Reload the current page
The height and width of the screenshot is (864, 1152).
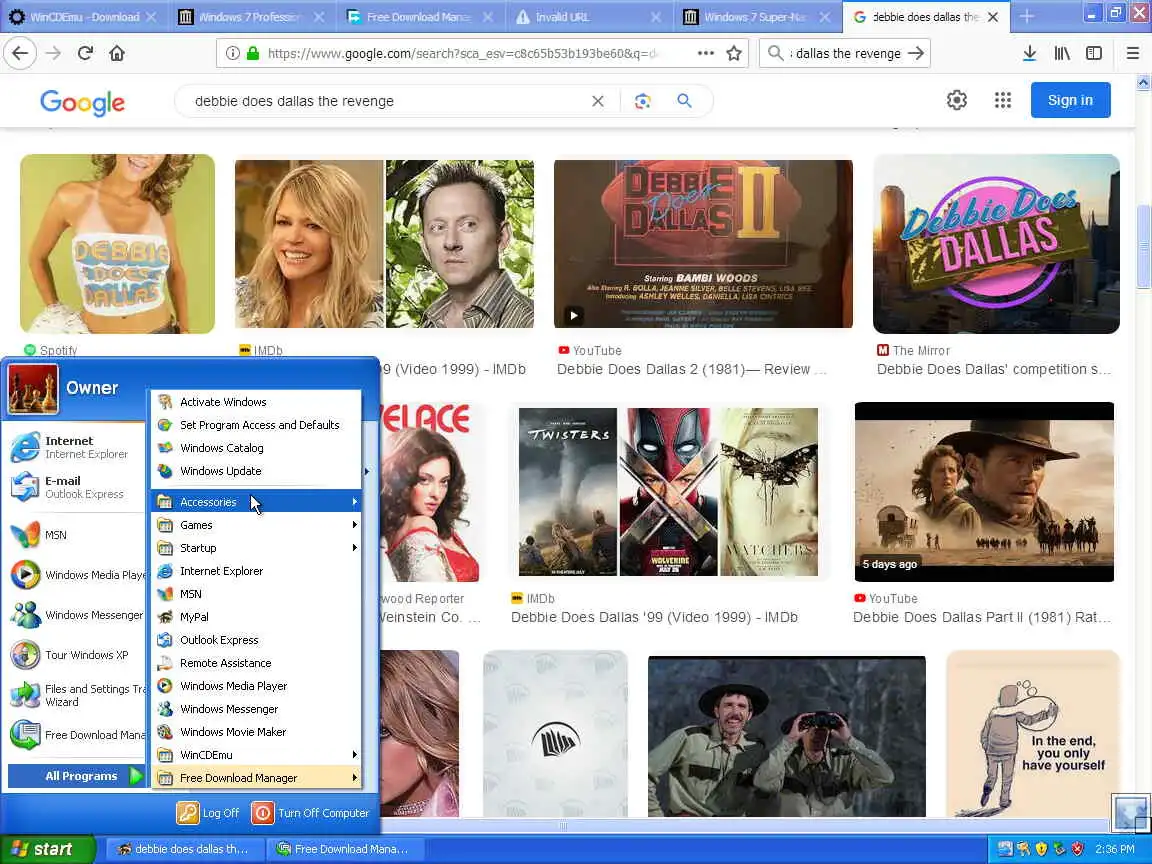(x=85, y=53)
